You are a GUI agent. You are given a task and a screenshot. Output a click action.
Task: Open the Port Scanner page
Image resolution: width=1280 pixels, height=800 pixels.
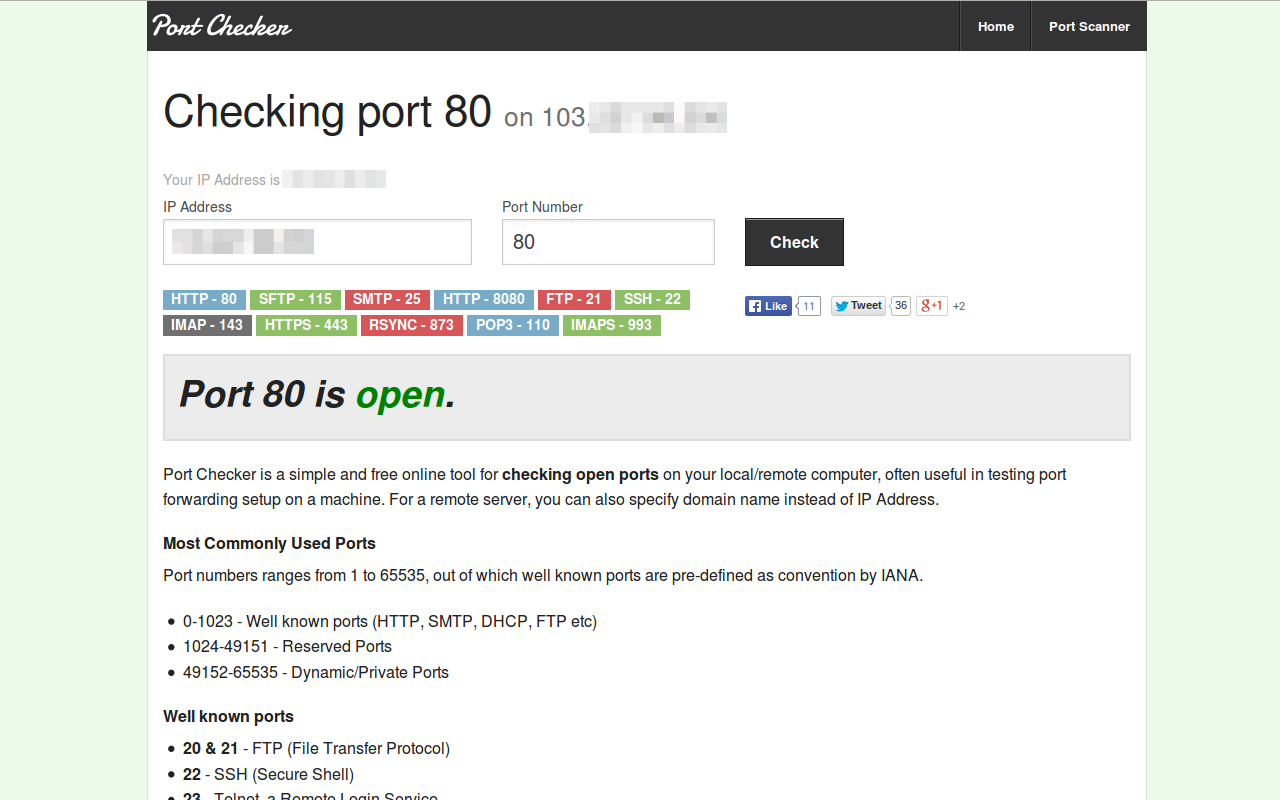(x=1089, y=27)
